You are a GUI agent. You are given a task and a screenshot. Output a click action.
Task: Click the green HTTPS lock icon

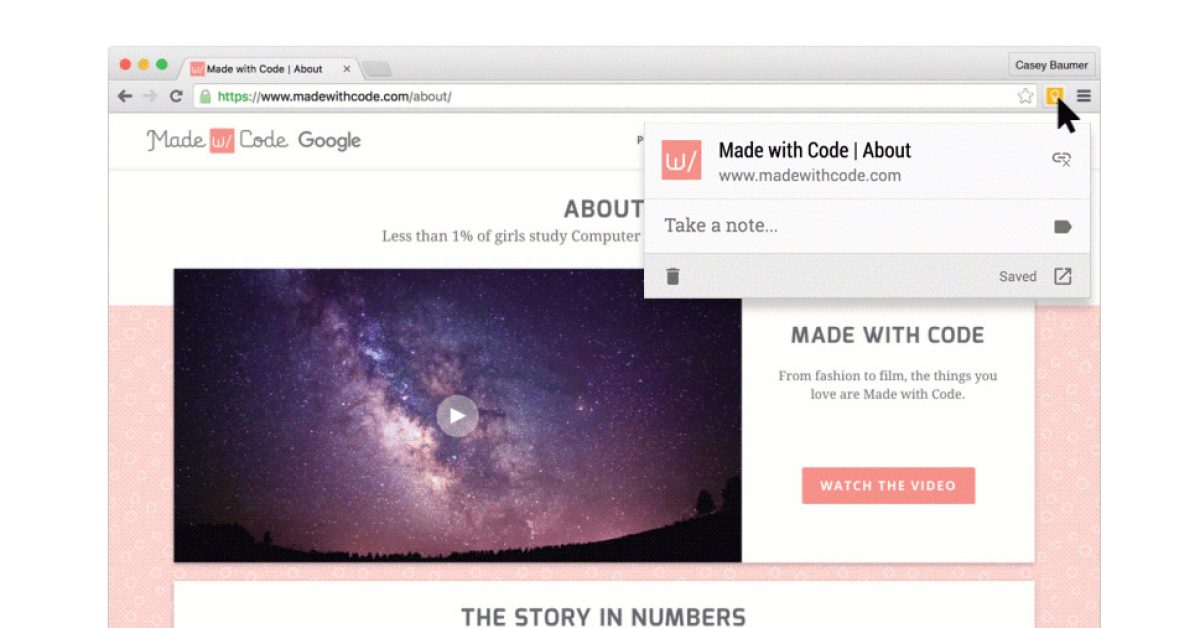point(205,97)
